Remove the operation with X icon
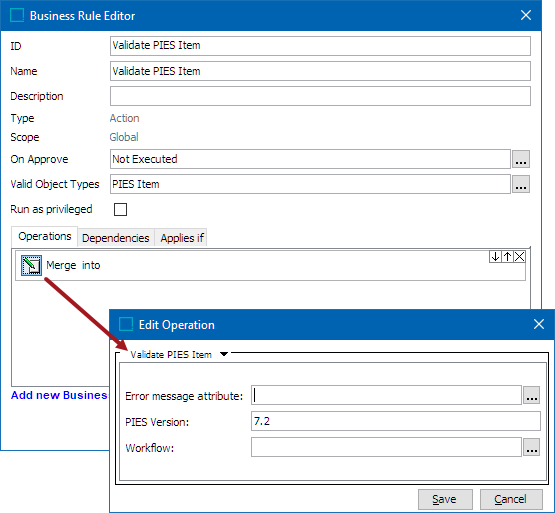This screenshot has height=513, width=555. 519,257
